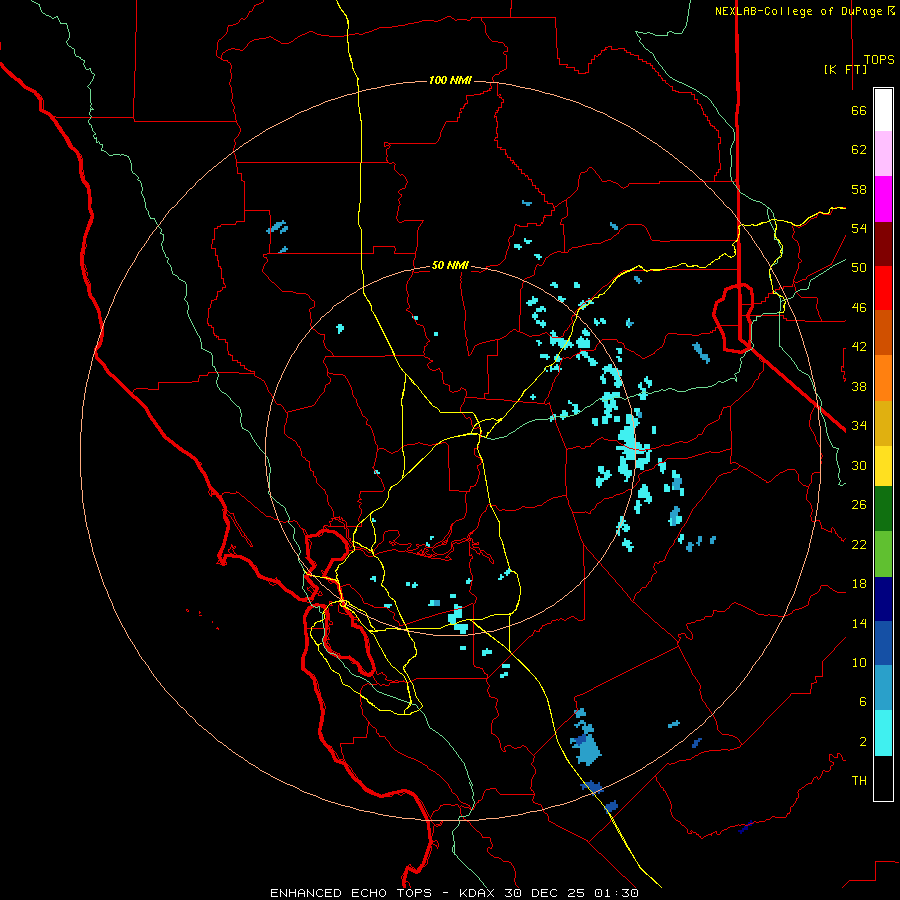900x900 pixels.
Task: Click the black TH legend swatch
Action: coord(883,778)
